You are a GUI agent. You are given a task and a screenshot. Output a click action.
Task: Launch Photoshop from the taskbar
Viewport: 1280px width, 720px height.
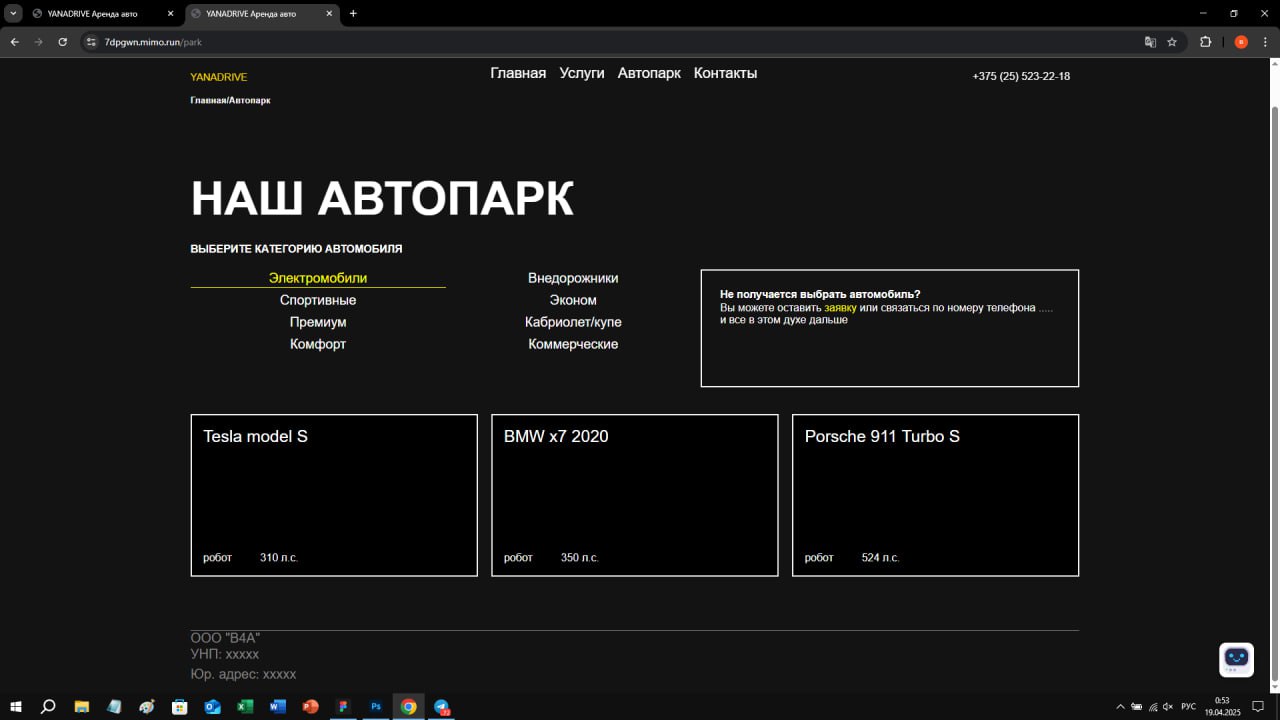tap(376, 706)
